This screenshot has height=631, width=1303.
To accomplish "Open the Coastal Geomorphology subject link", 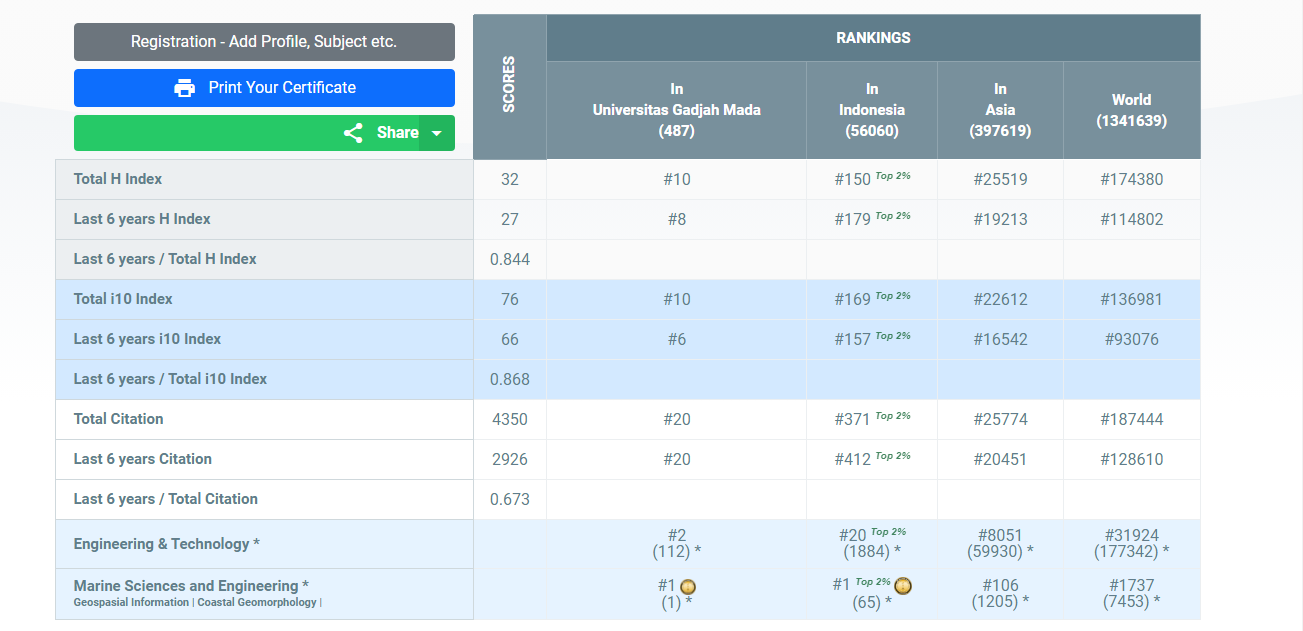I will coord(257,603).
